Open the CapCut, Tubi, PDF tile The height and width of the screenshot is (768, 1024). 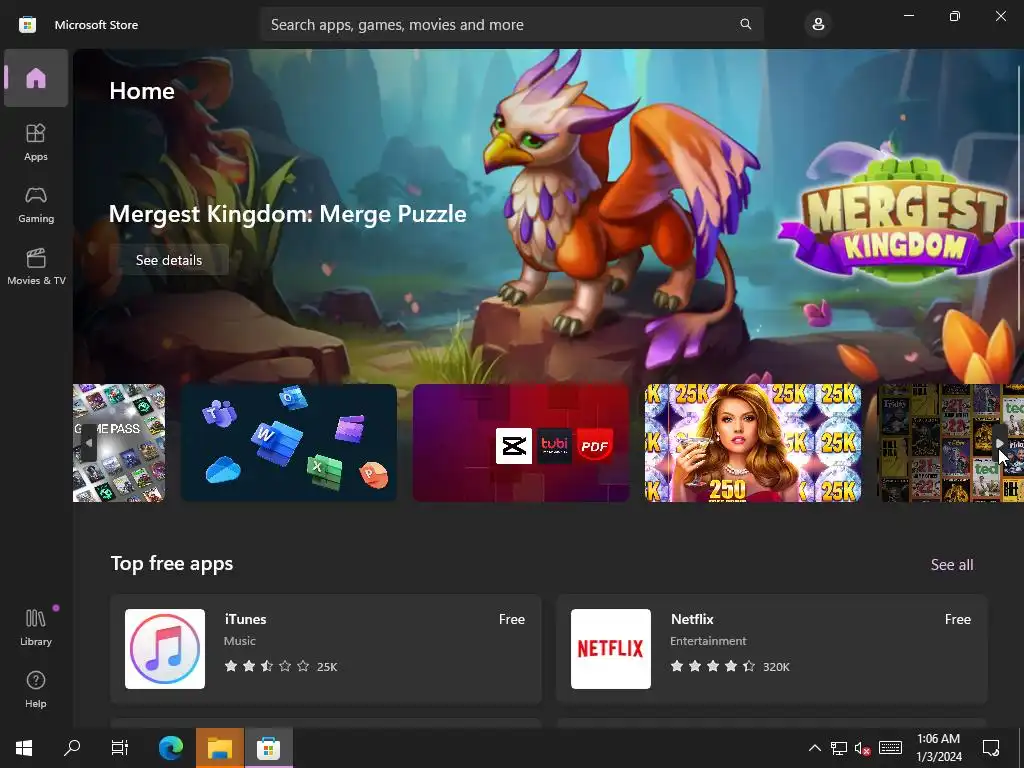[520, 443]
